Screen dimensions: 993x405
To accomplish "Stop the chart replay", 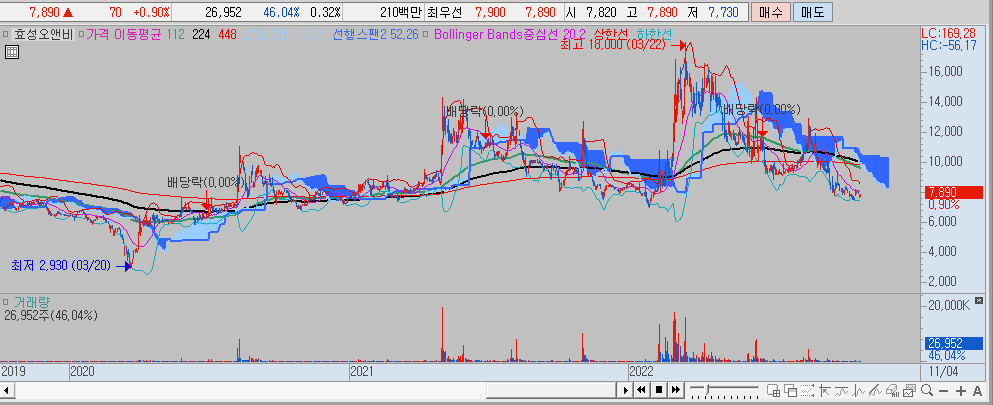I will 659,390.
